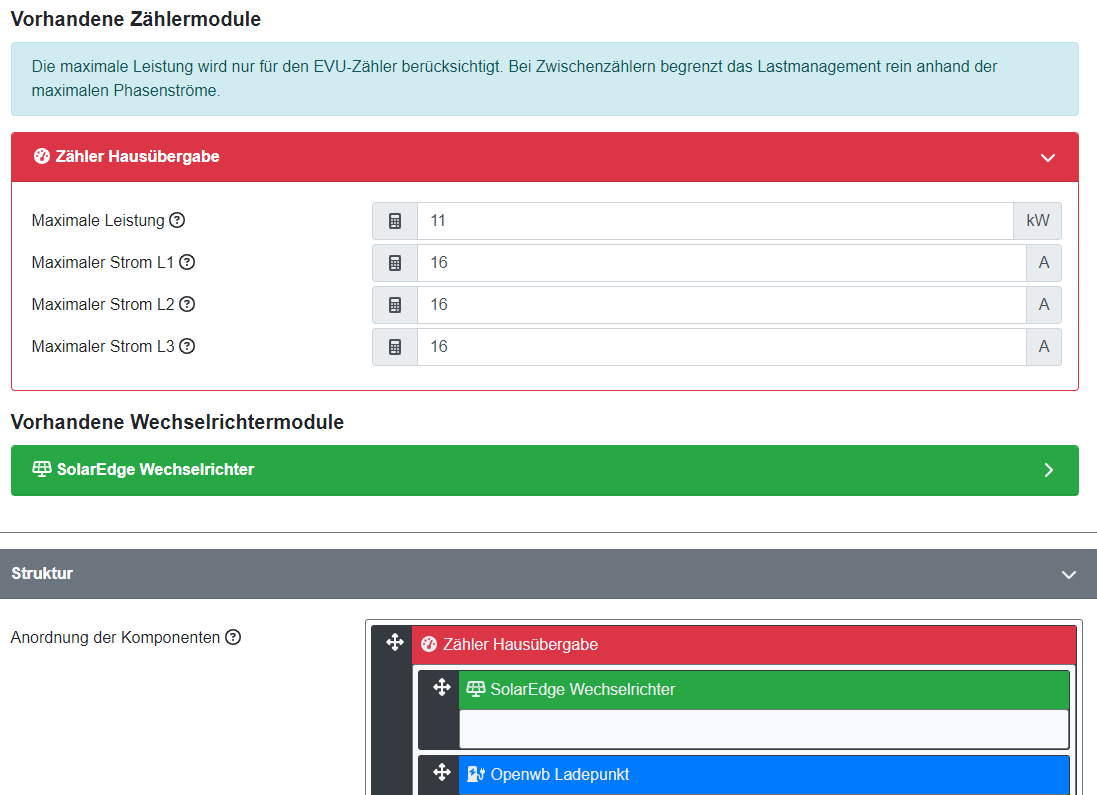Click move handle for Zähler Hausübergabe component
Screen dimensions: 1097x795
(395, 642)
